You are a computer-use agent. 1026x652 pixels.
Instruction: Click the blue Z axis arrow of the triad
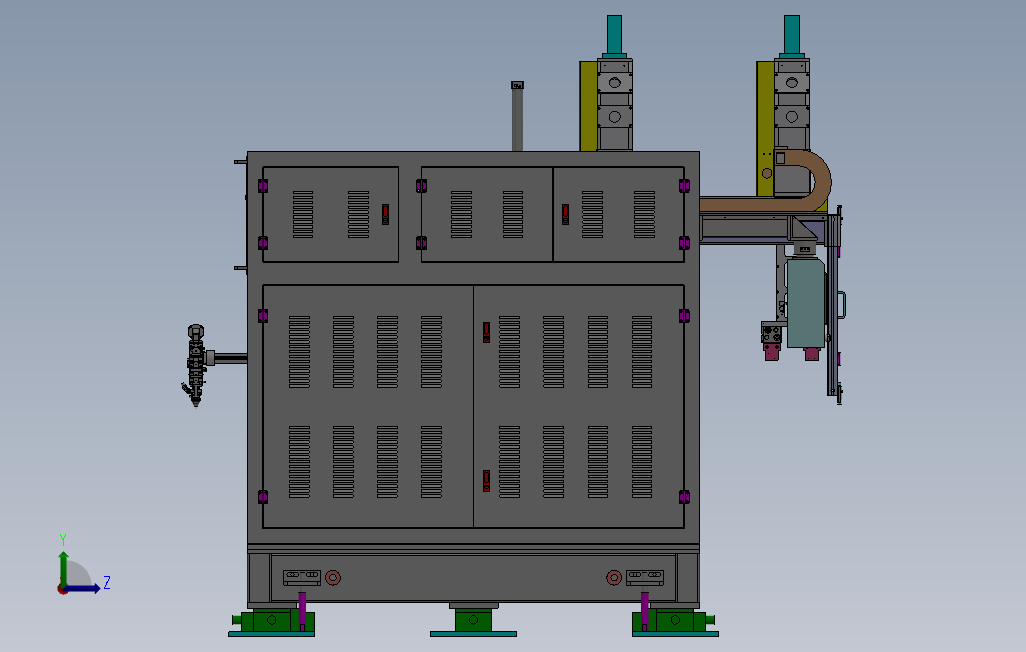[x=84, y=589]
